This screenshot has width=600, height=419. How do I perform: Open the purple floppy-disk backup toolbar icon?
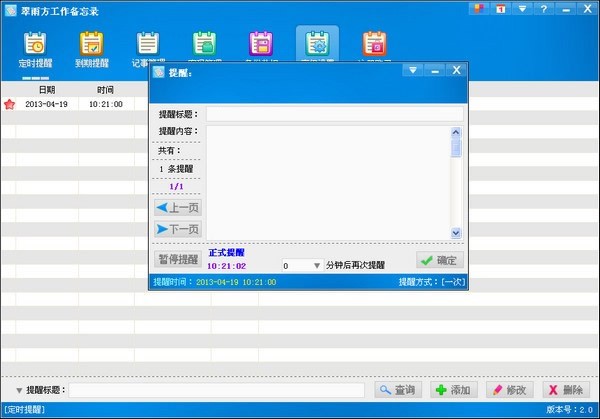pyautogui.click(x=261, y=44)
